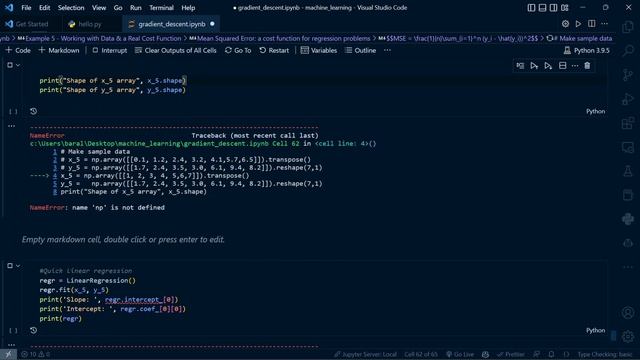Open notebook toolbar overflow ellipsis
The width and height of the screenshot is (640, 360).
[387, 50]
